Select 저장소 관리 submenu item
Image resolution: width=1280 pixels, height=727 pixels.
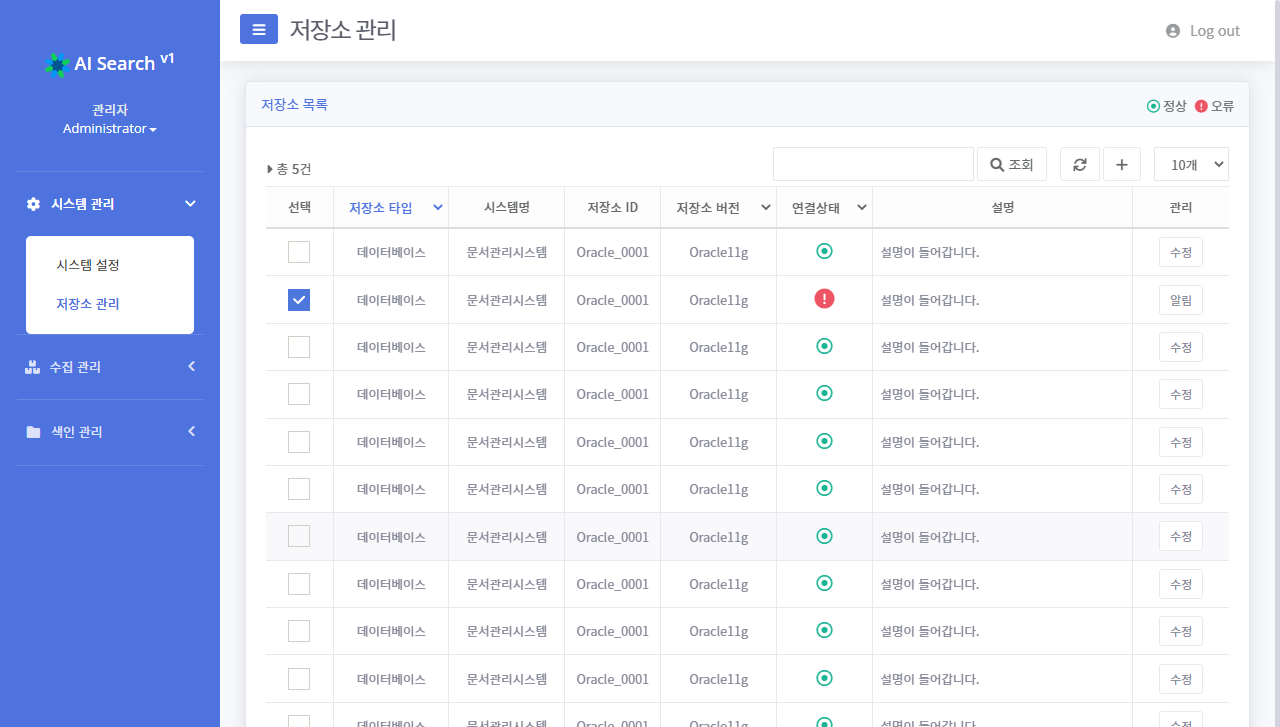pyautogui.click(x=88, y=304)
